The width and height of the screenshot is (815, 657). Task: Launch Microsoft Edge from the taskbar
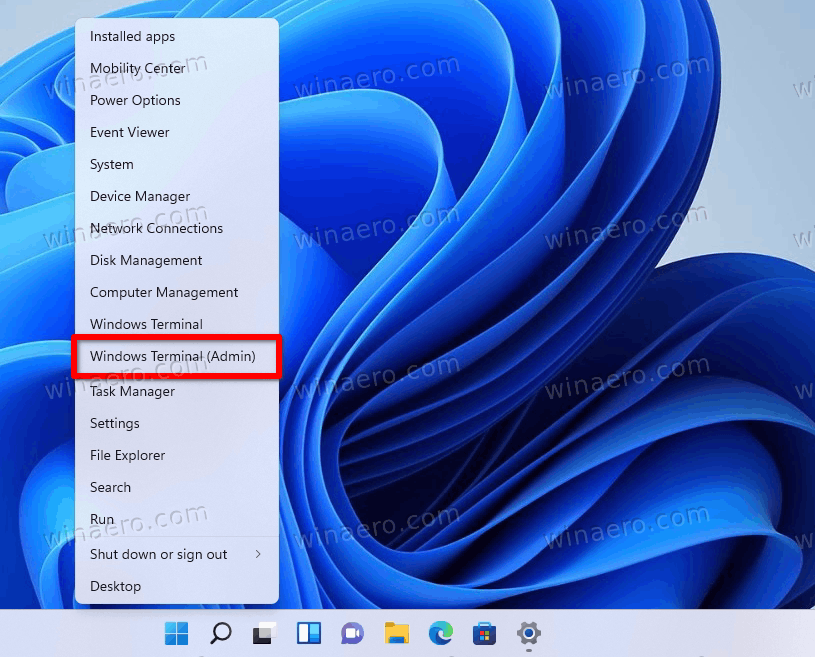pyautogui.click(x=441, y=633)
